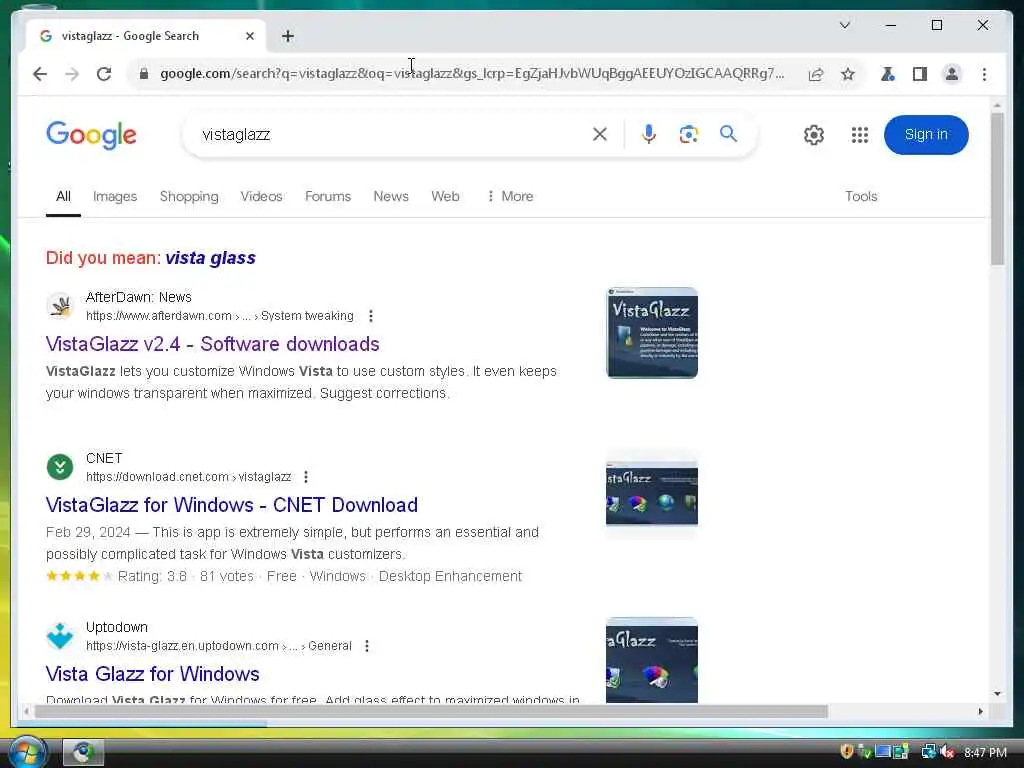Click the horizontal scrollbar thumb
This screenshot has height=768, width=1024.
pos(431,712)
